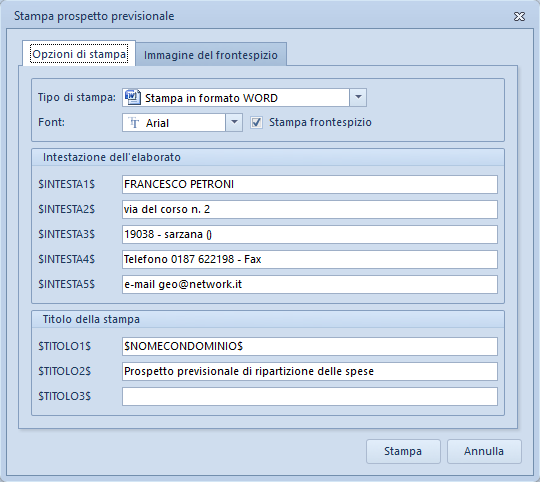
Task: Open the Font dropdown arrow
Action: pos(234,123)
